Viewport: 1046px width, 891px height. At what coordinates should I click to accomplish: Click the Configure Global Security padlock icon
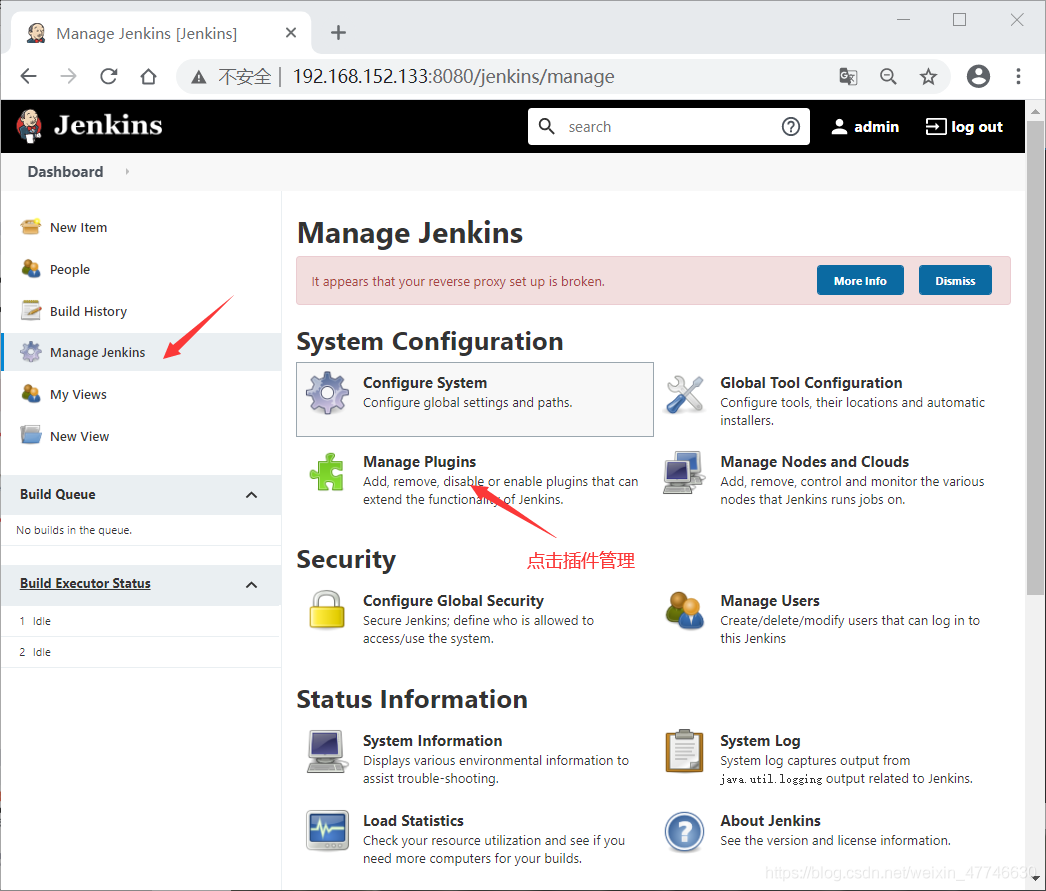tap(327, 610)
